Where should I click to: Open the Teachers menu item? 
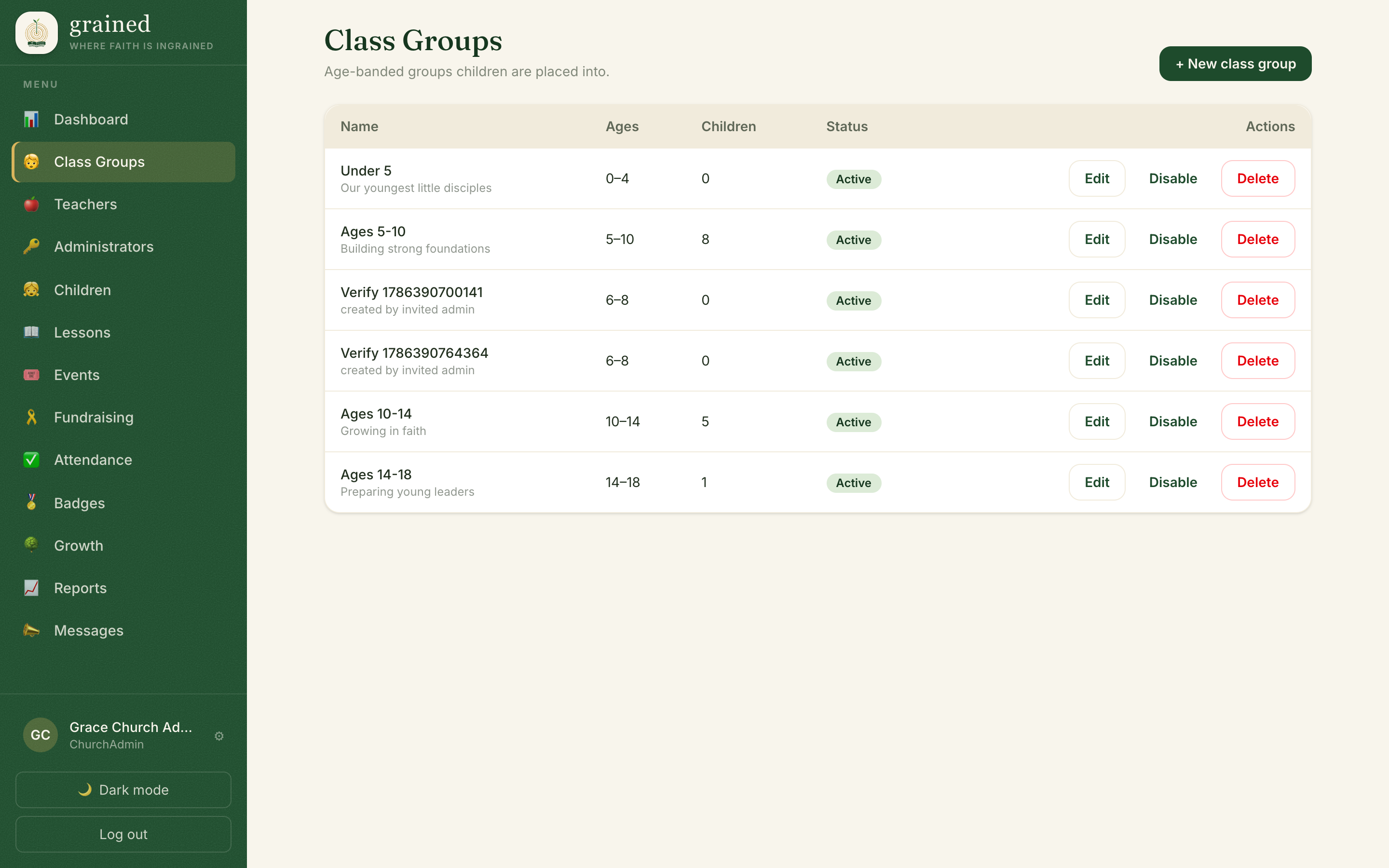(123, 204)
